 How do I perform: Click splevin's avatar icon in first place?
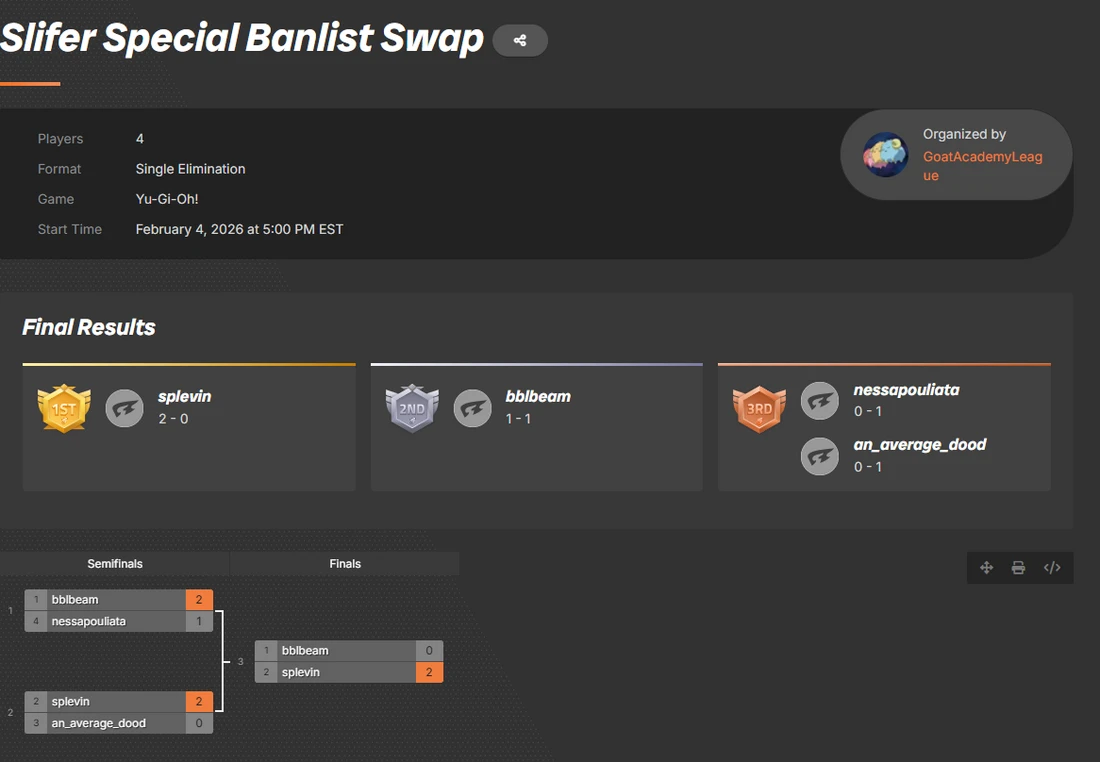tap(124, 408)
